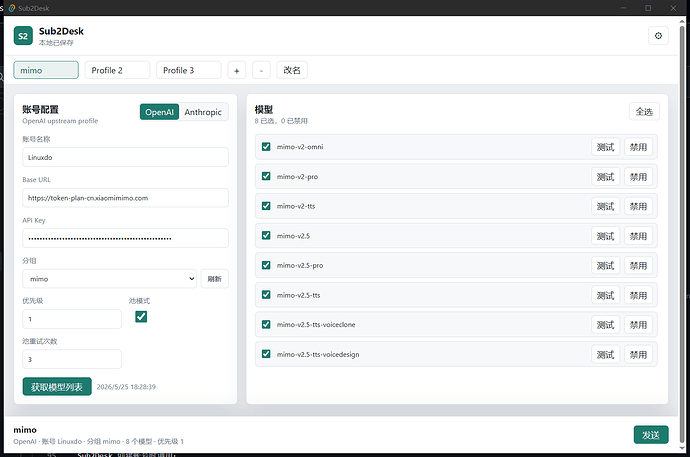This screenshot has width=690, height=457.
Task: Click the 改名 rename button
Action: pos(292,70)
